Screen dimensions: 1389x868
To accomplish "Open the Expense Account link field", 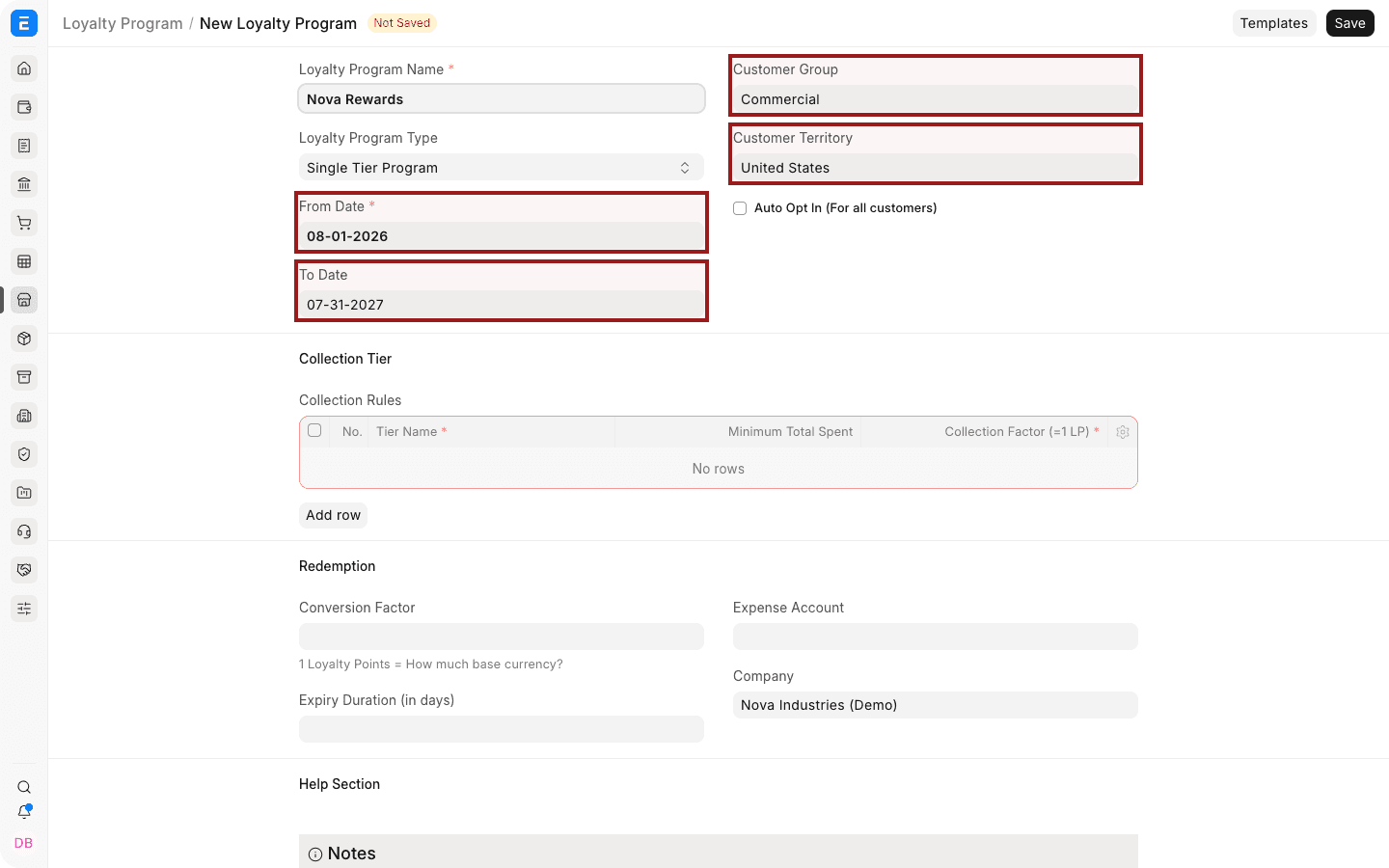I will coord(936,637).
